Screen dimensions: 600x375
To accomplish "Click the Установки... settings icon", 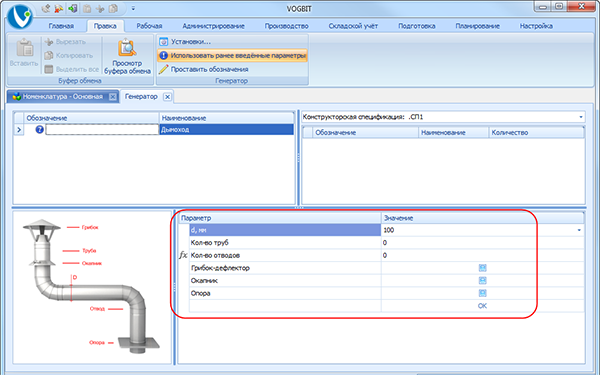I will point(163,42).
